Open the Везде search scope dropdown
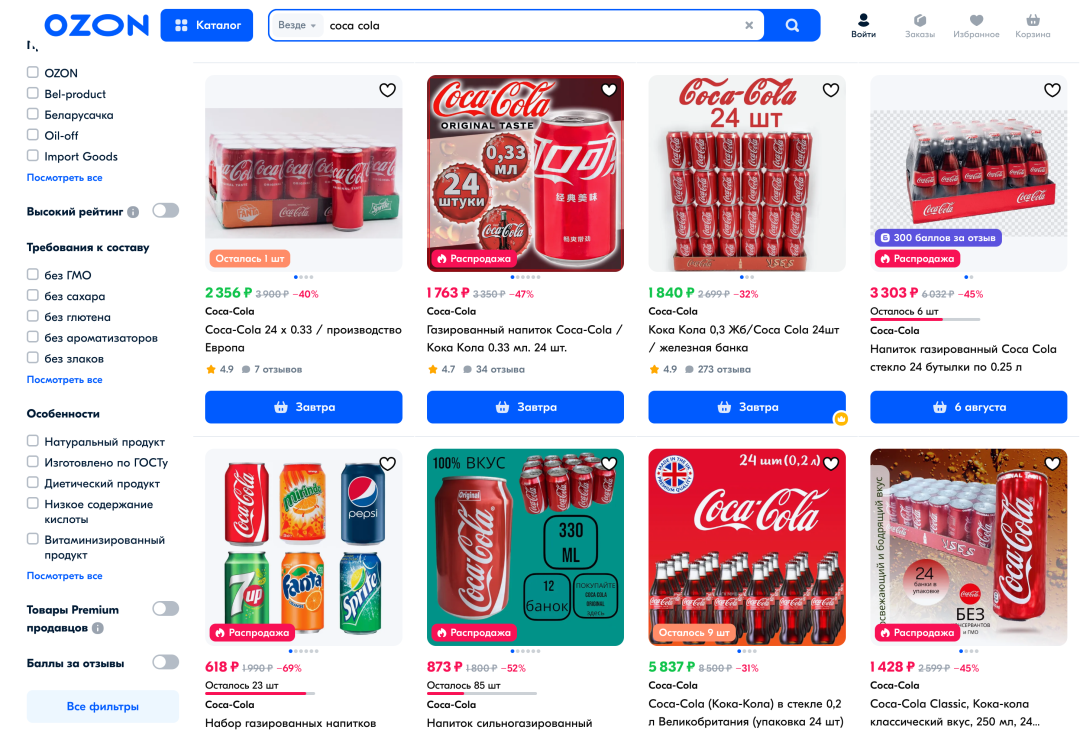 click(x=297, y=26)
